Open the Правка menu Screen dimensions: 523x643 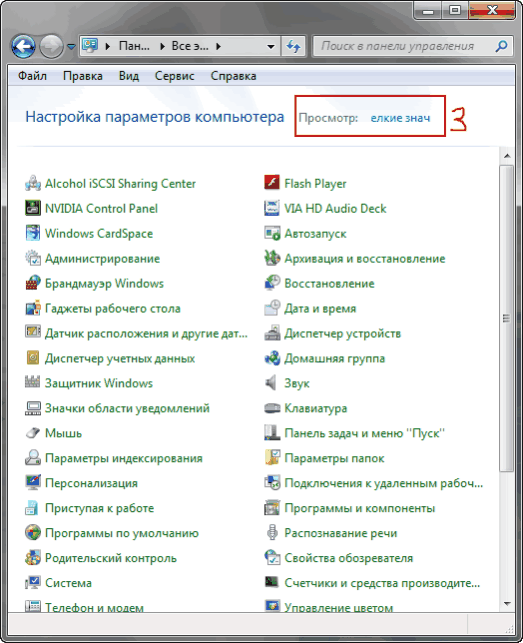pos(82,76)
